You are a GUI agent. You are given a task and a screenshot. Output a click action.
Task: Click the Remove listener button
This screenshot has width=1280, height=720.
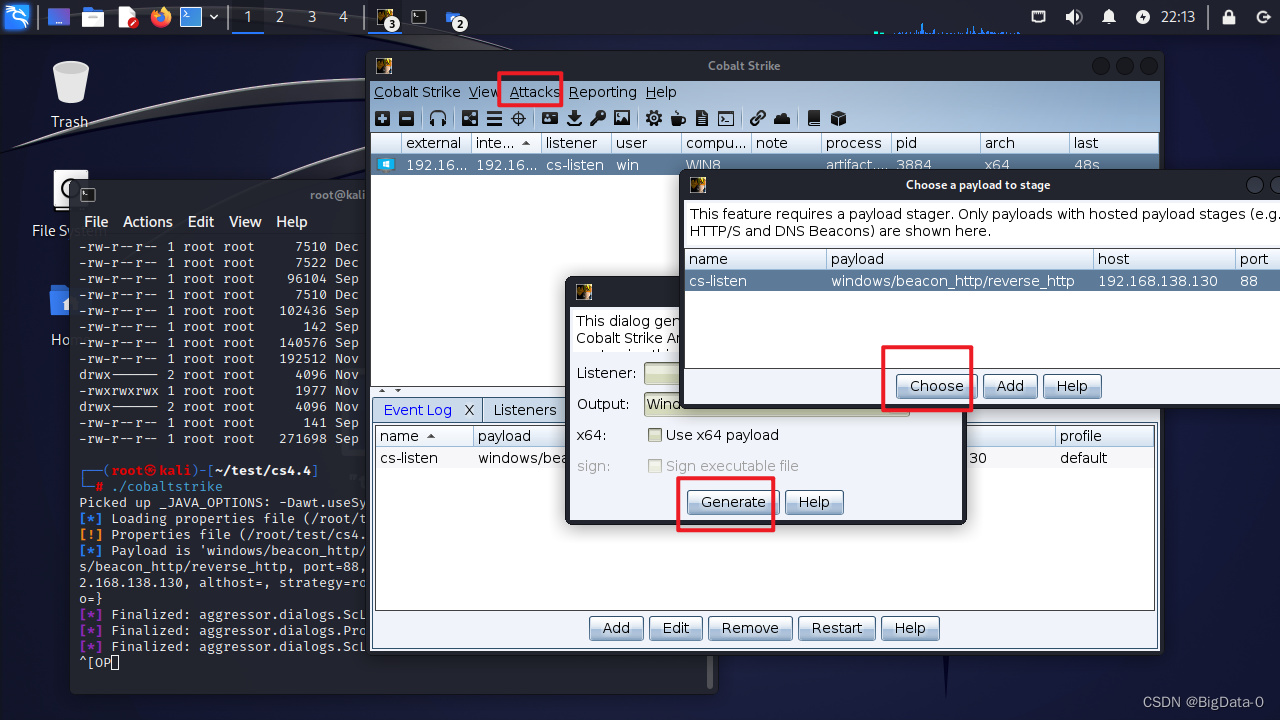pyautogui.click(x=750, y=628)
